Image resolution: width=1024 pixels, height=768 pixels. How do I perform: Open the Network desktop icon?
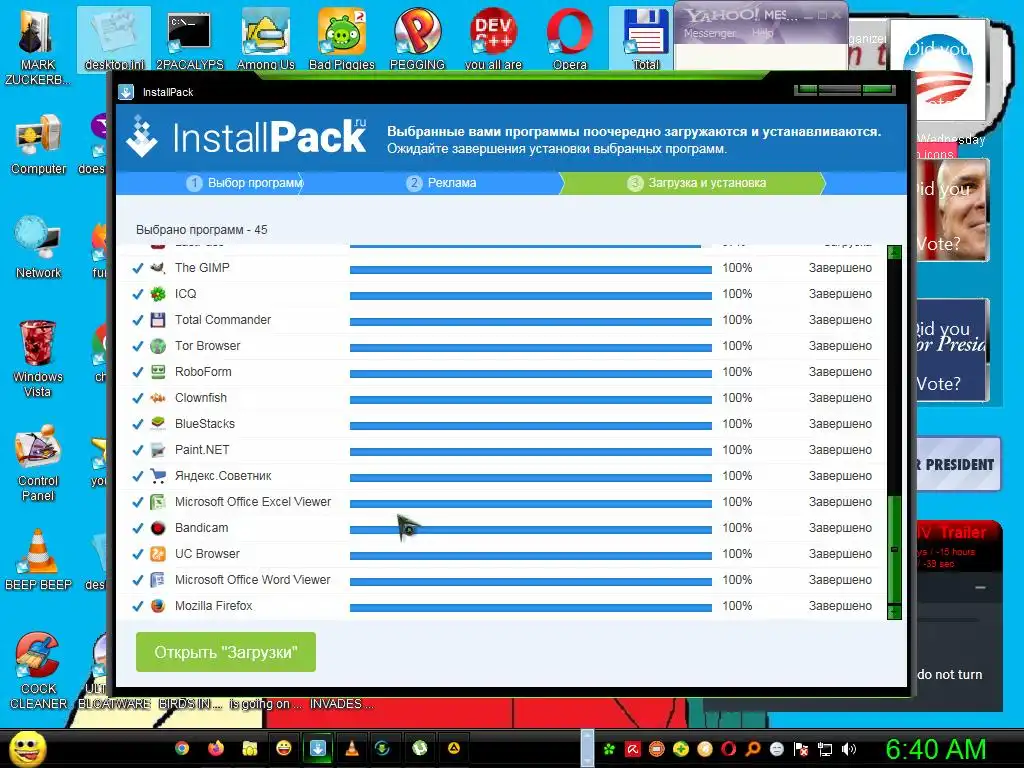click(x=38, y=248)
